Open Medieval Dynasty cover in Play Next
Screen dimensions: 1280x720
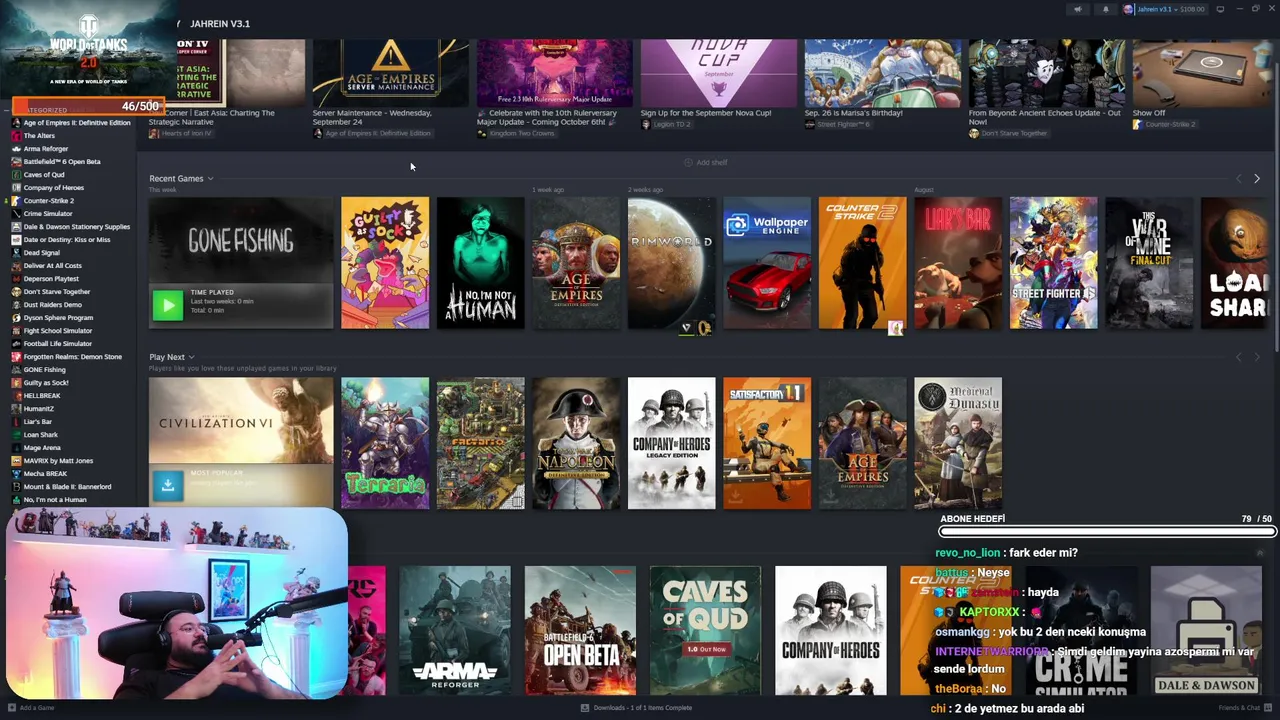[x=958, y=443]
